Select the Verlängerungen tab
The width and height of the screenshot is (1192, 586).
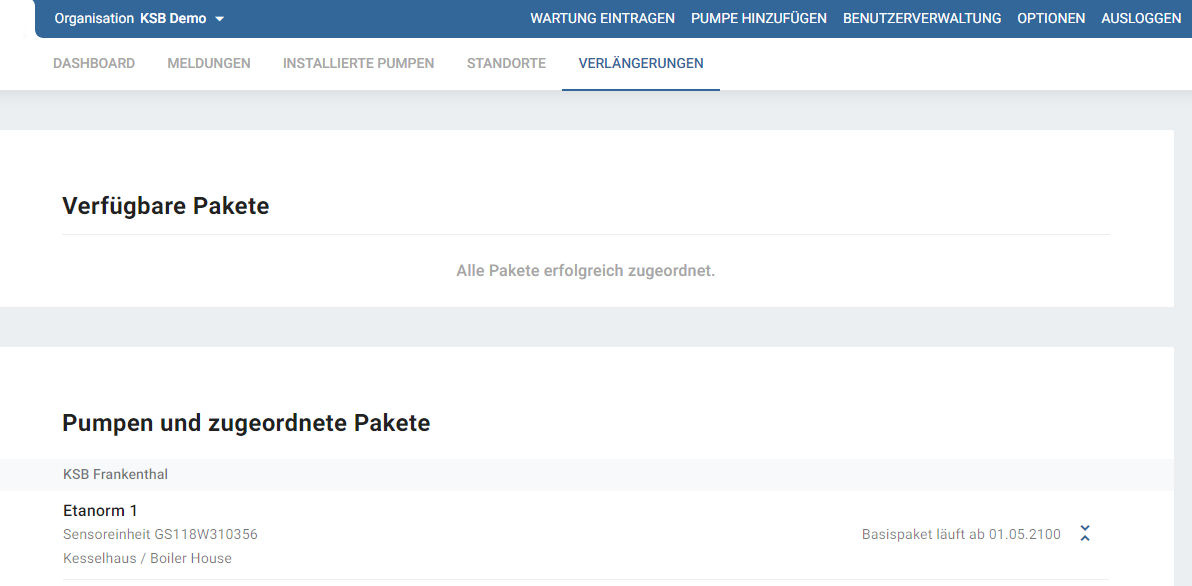pos(641,63)
